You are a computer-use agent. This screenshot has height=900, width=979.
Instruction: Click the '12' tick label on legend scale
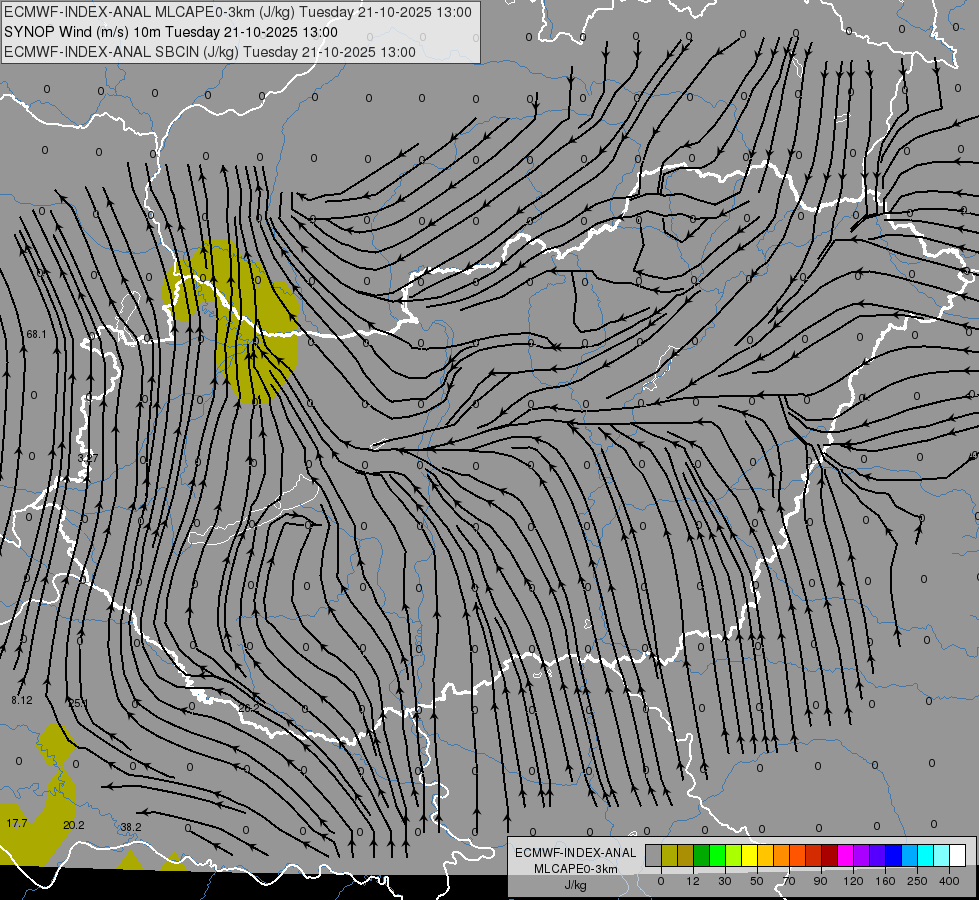pos(693,881)
